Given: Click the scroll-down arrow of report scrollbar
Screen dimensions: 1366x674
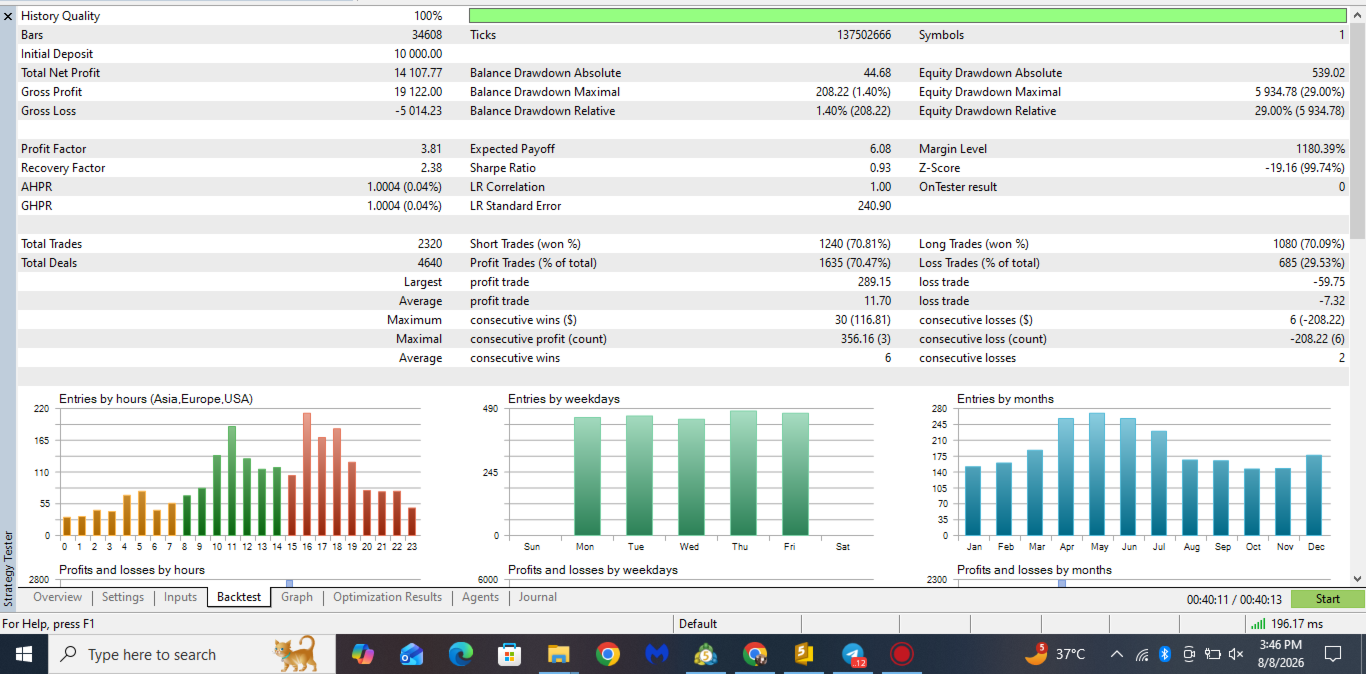Looking at the screenshot, I should [x=1357, y=578].
